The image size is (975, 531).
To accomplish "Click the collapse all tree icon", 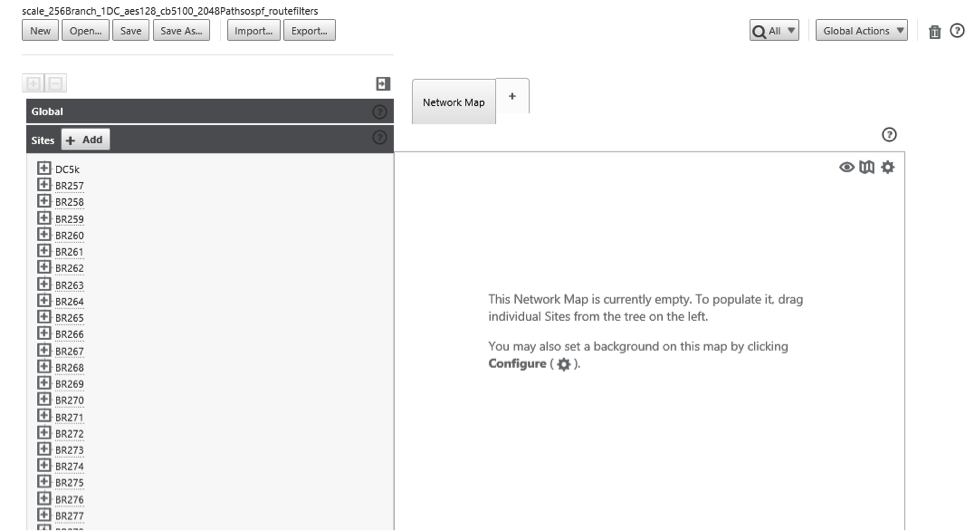I will click(55, 83).
